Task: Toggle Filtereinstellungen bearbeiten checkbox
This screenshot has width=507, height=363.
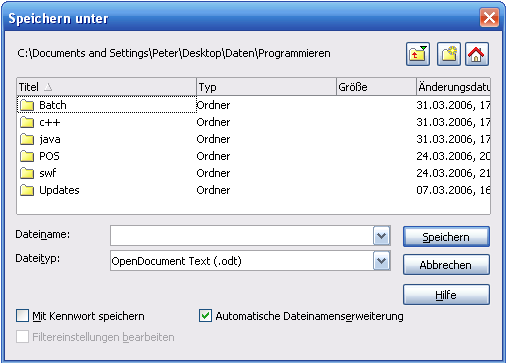Action: 22,337
